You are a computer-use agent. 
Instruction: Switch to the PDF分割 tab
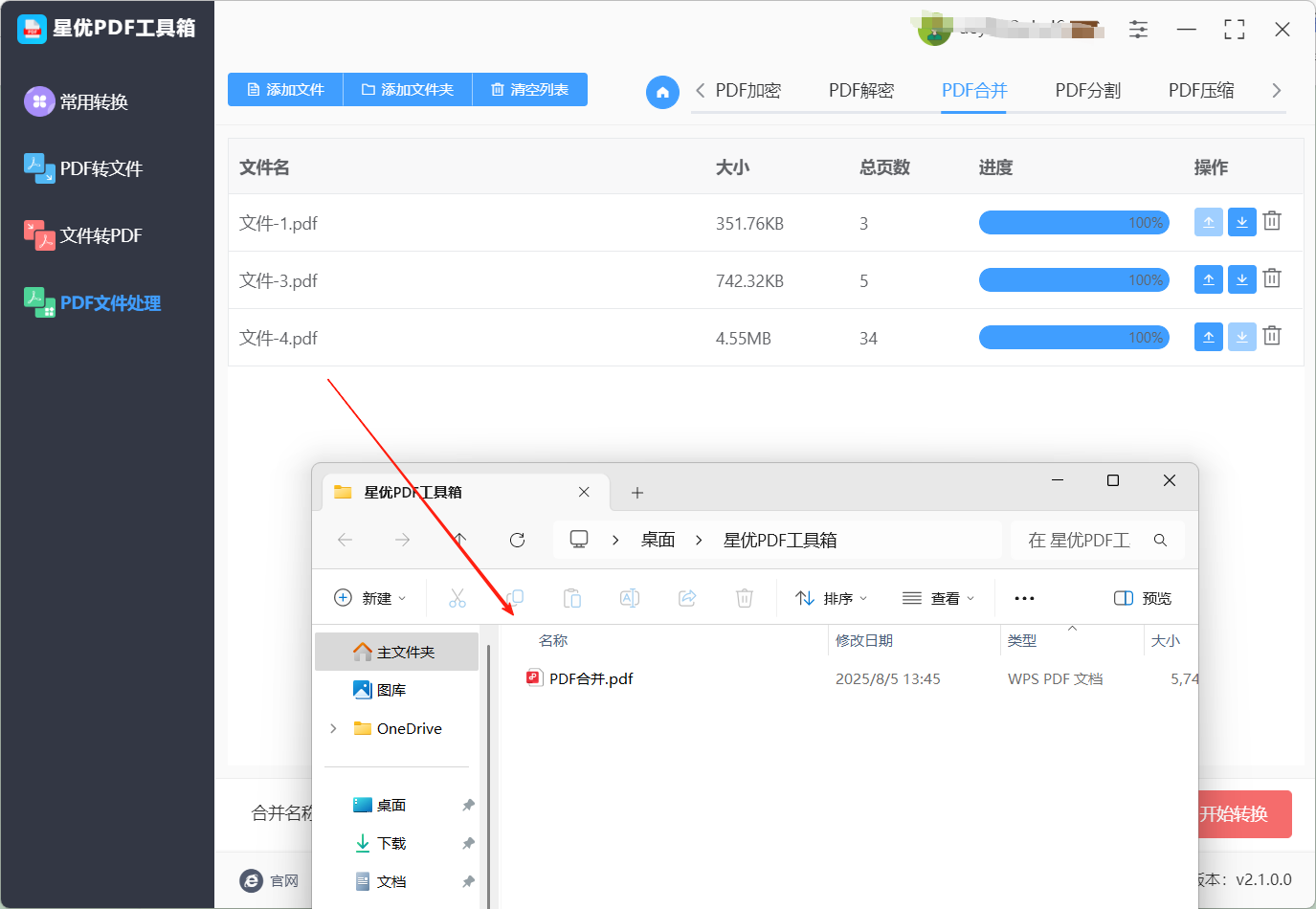coord(1088,91)
